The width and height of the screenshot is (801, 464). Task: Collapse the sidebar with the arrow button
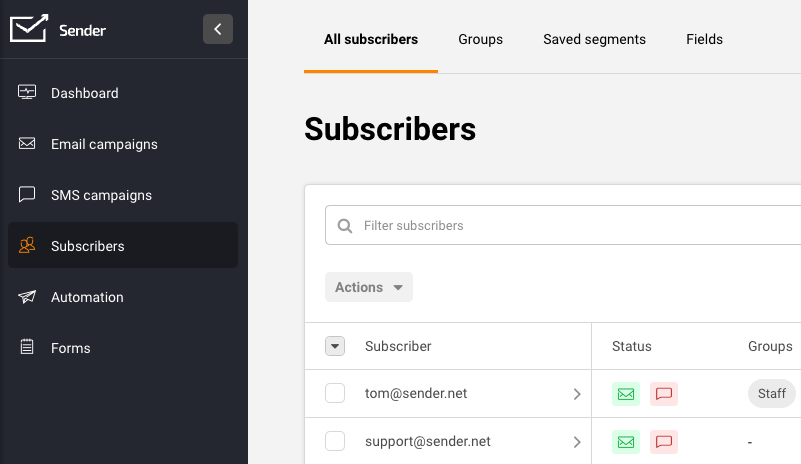[218, 29]
